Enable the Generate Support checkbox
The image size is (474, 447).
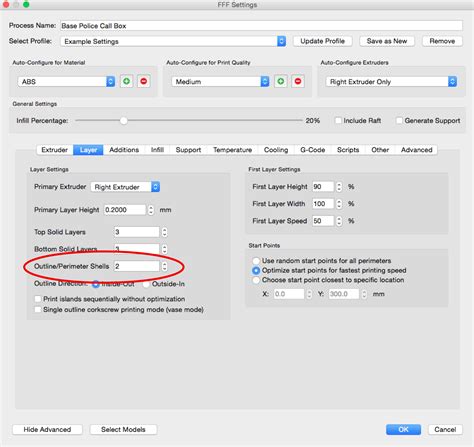pos(399,120)
